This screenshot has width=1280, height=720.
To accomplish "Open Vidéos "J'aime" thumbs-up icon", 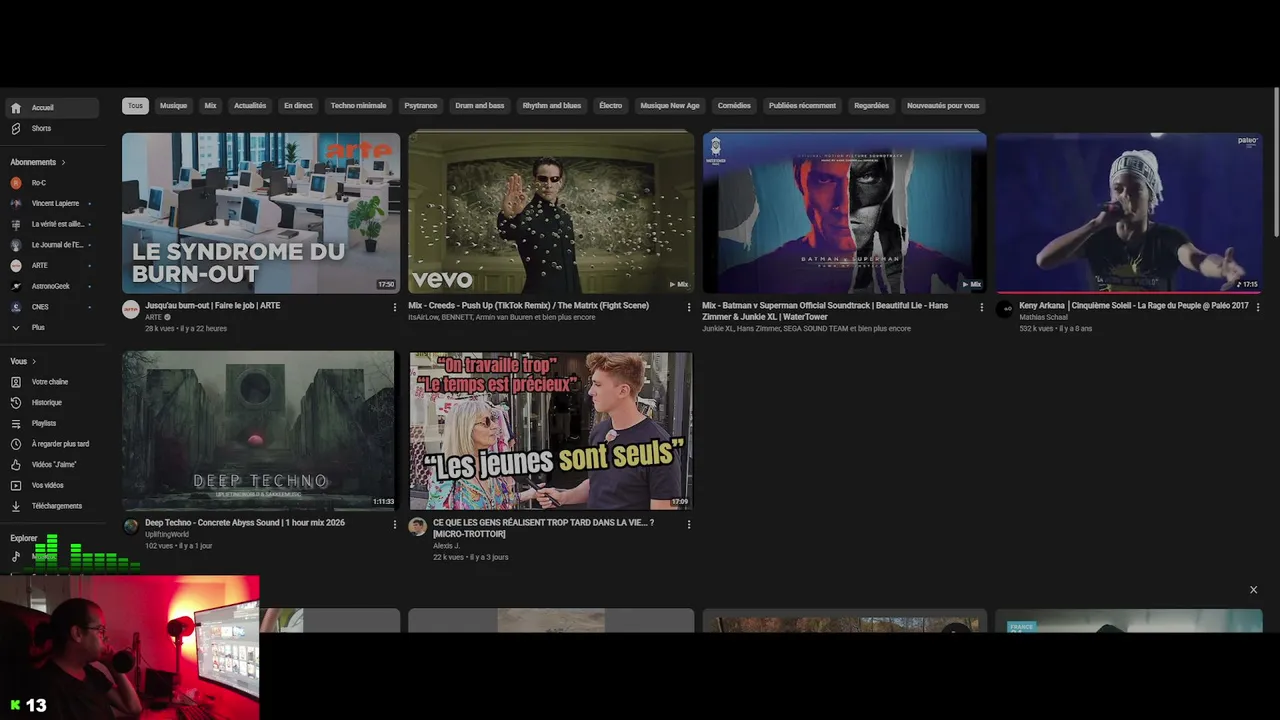I will [16, 465].
